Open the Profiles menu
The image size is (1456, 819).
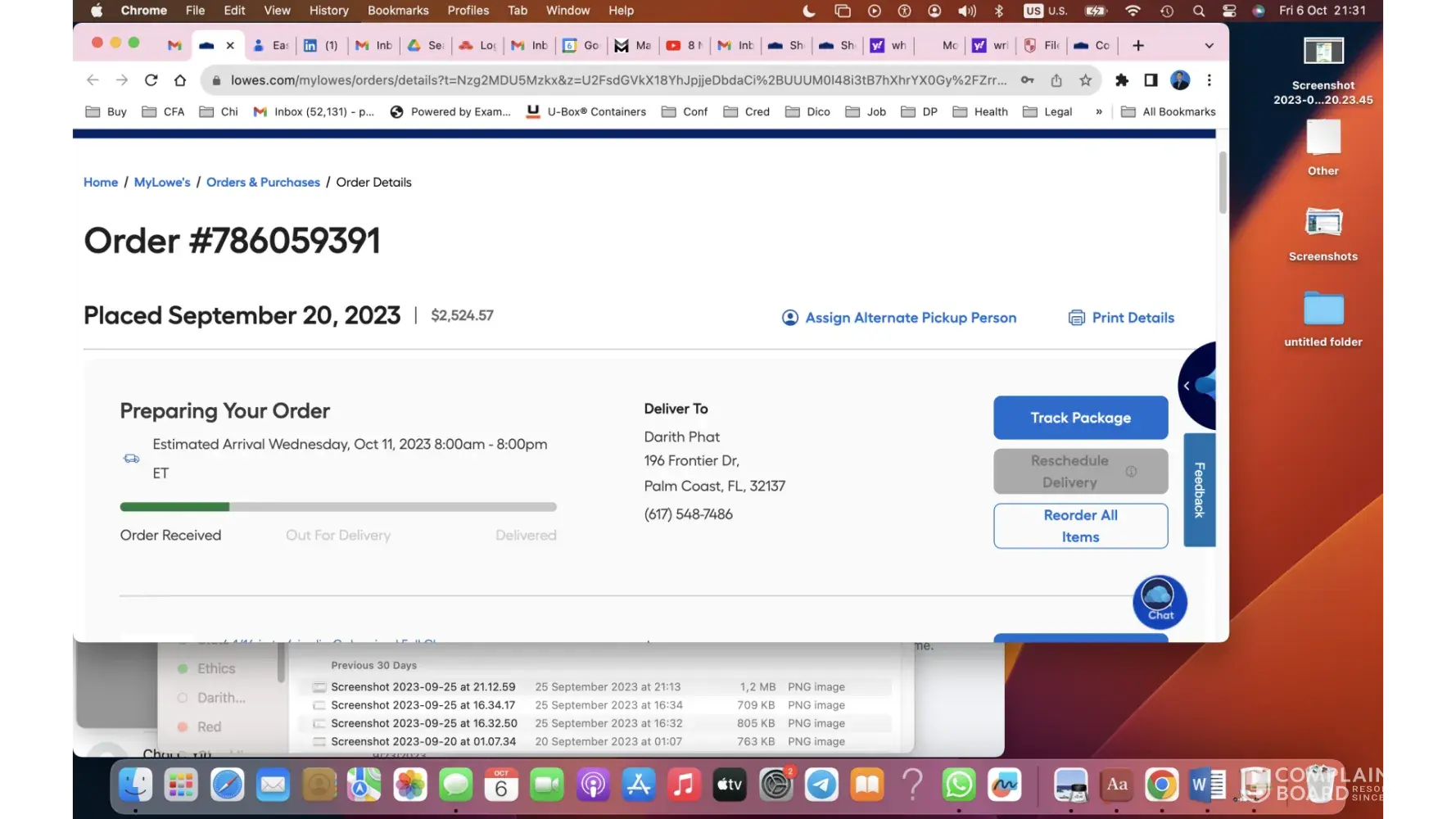coord(468,11)
